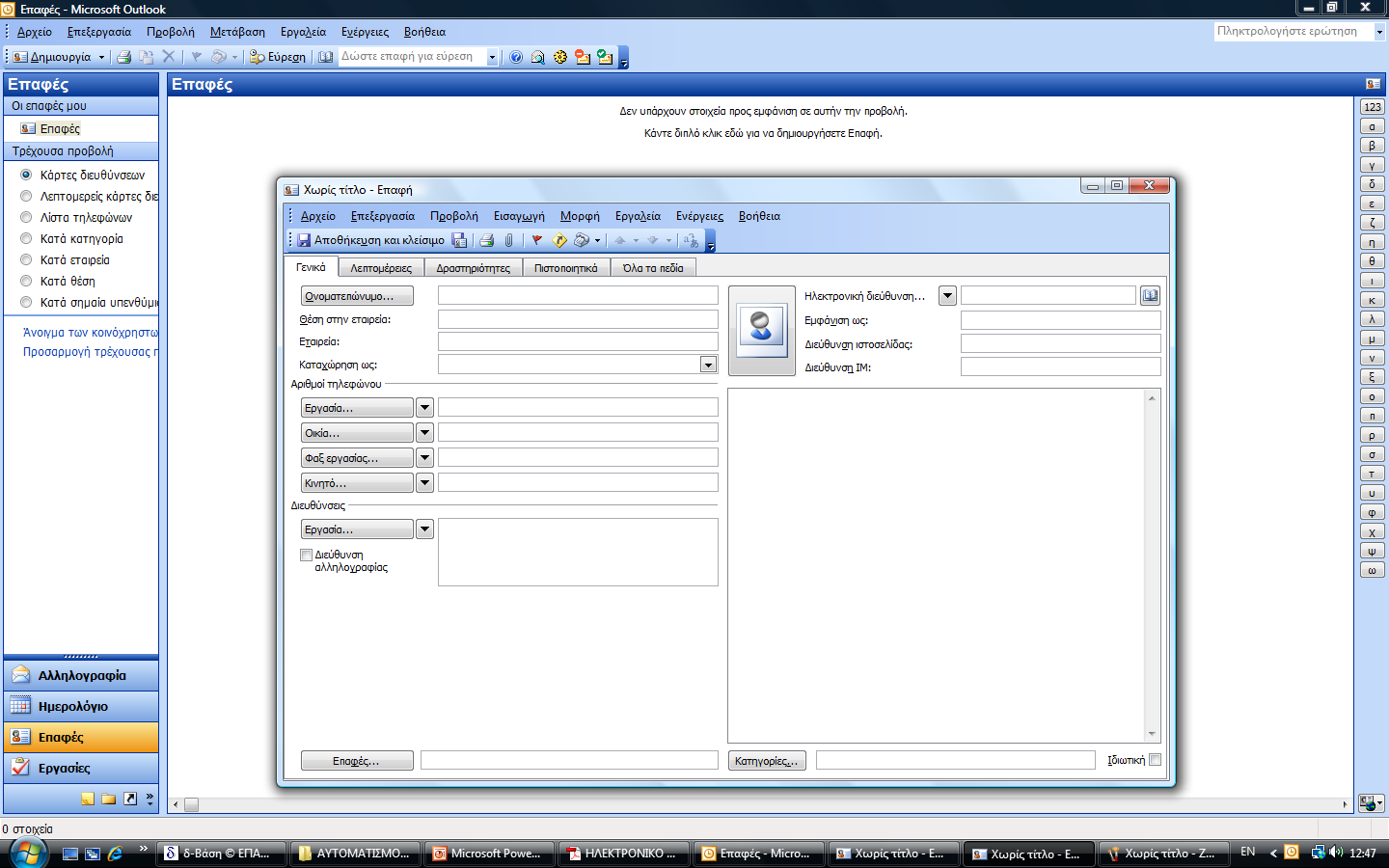Switch to the Όλα τα πεδία tab

click(x=653, y=268)
